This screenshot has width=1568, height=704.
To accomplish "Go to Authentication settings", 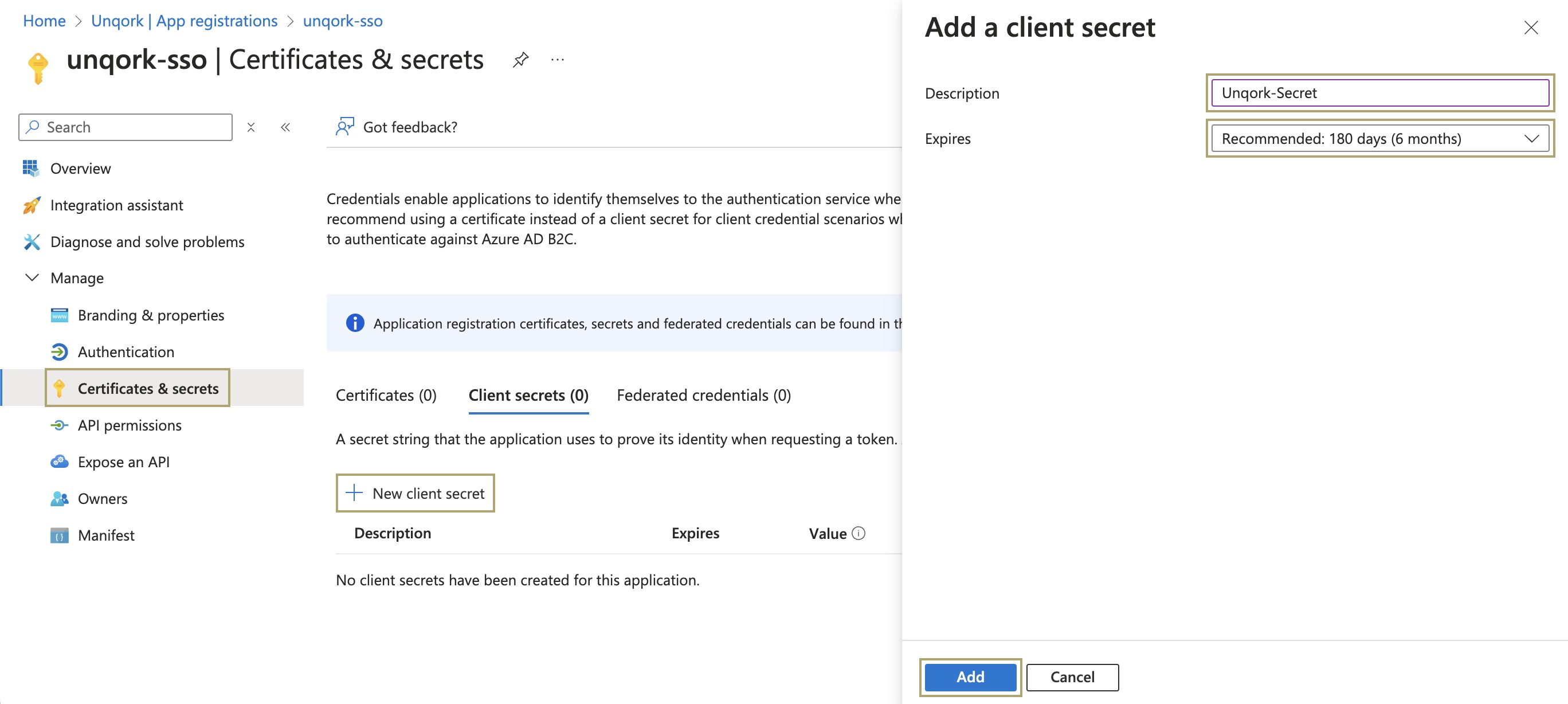I will [x=126, y=352].
